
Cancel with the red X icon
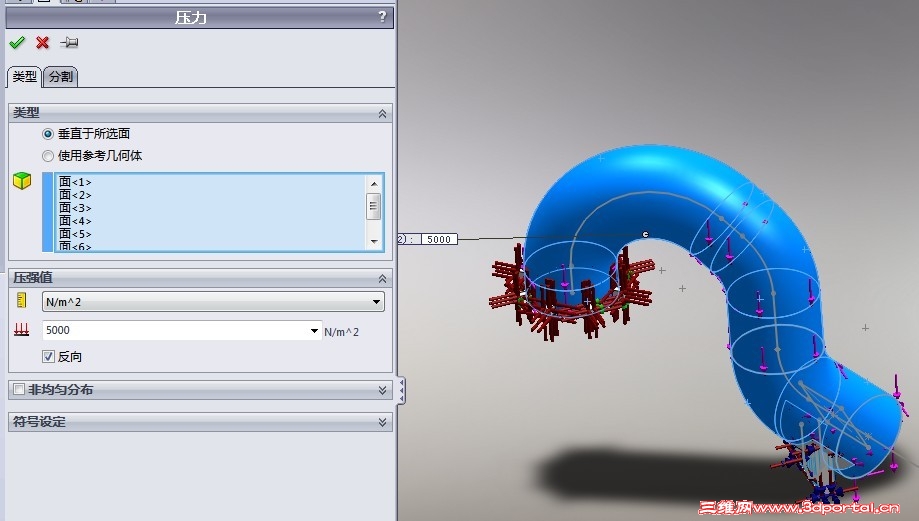click(x=42, y=42)
